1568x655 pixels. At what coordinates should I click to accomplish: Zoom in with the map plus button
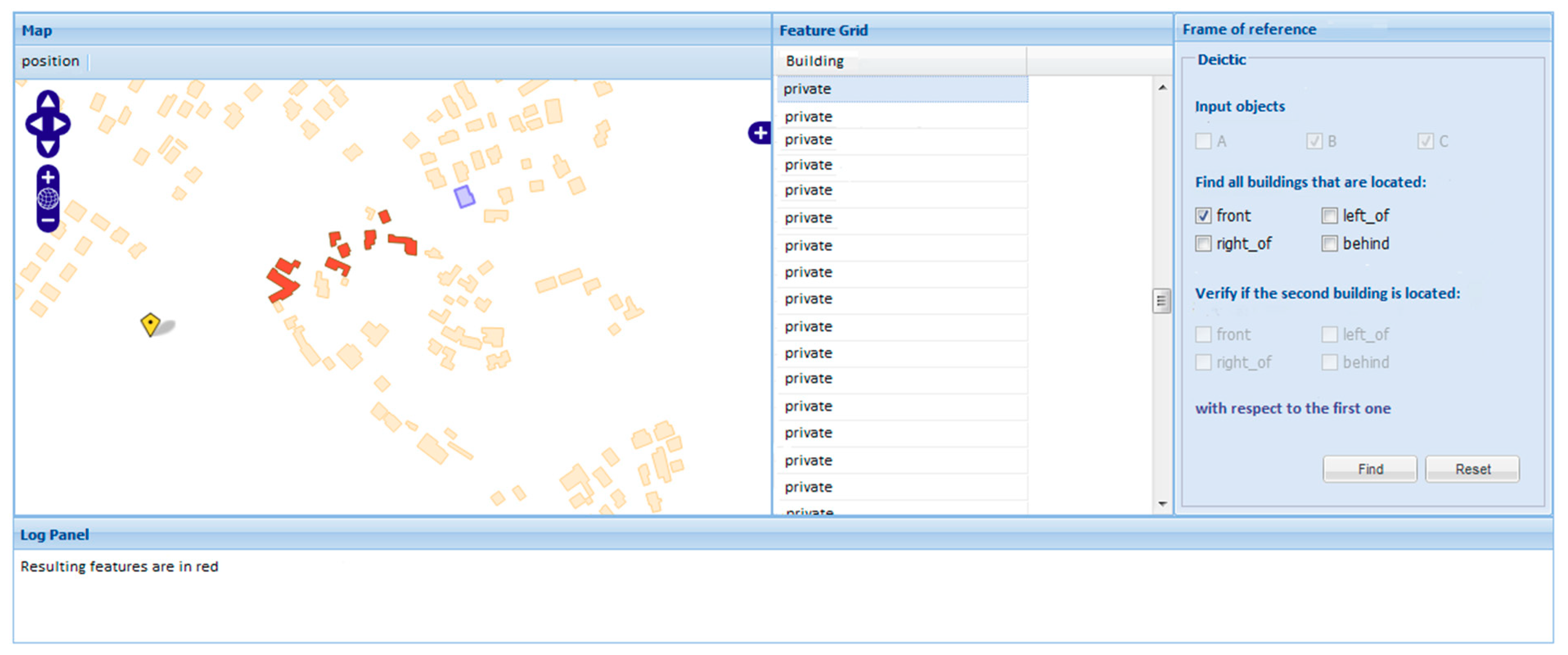[48, 177]
